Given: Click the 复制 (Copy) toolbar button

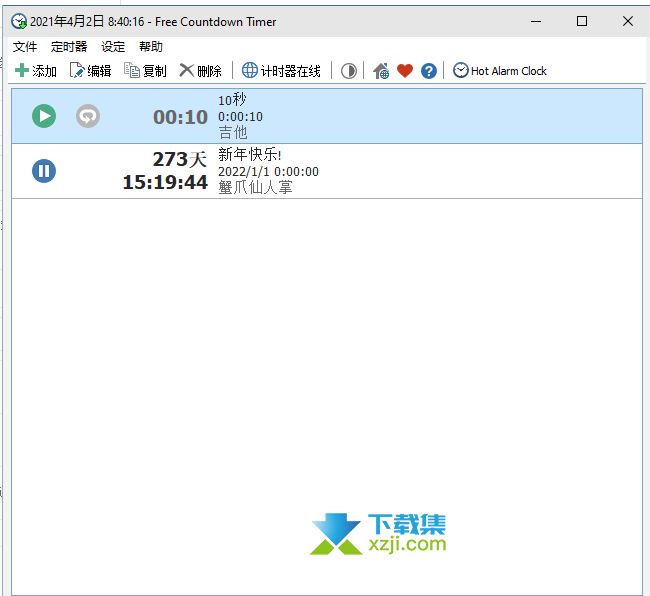Looking at the screenshot, I should [x=146, y=71].
